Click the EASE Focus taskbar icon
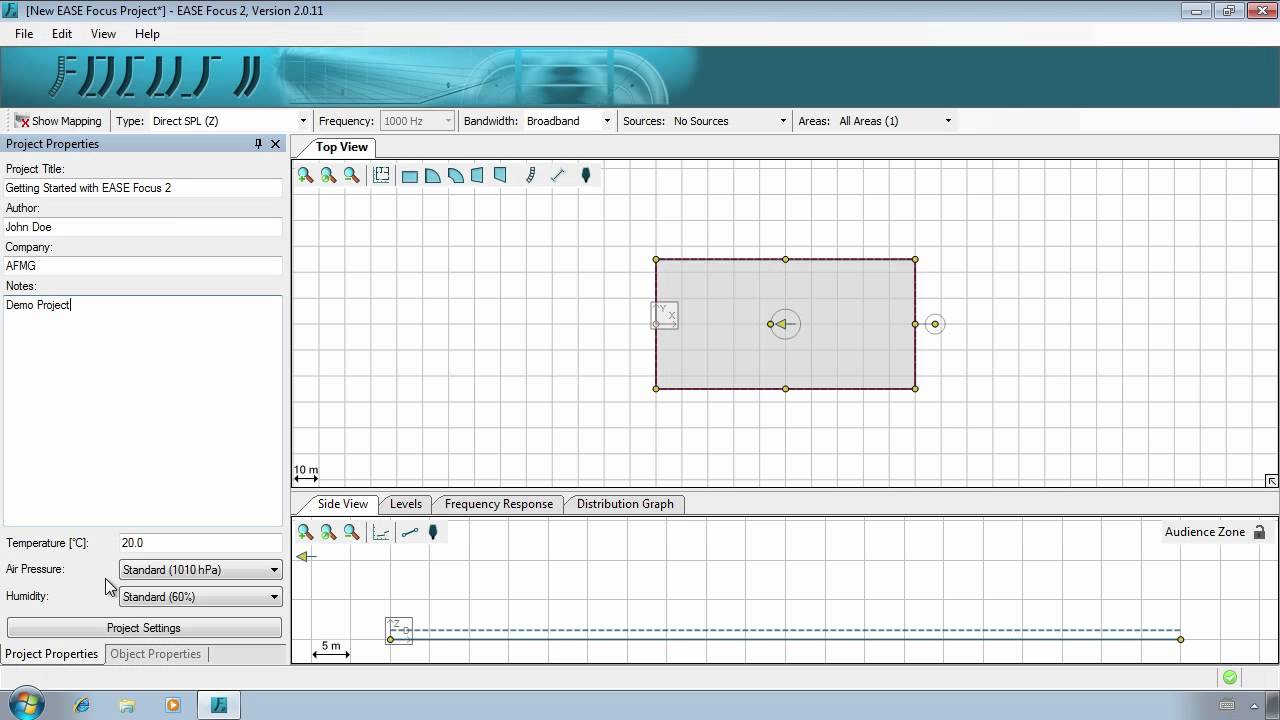This screenshot has width=1280, height=720. pos(219,705)
